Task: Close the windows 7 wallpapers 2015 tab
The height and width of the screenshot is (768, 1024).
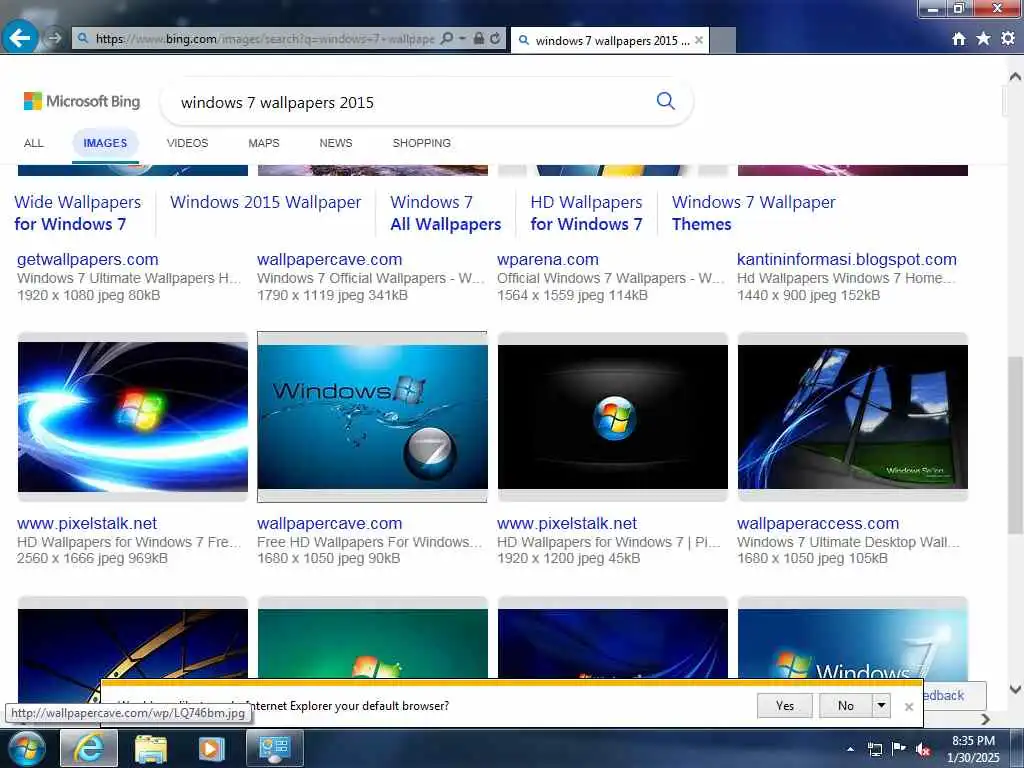Action: (699, 40)
